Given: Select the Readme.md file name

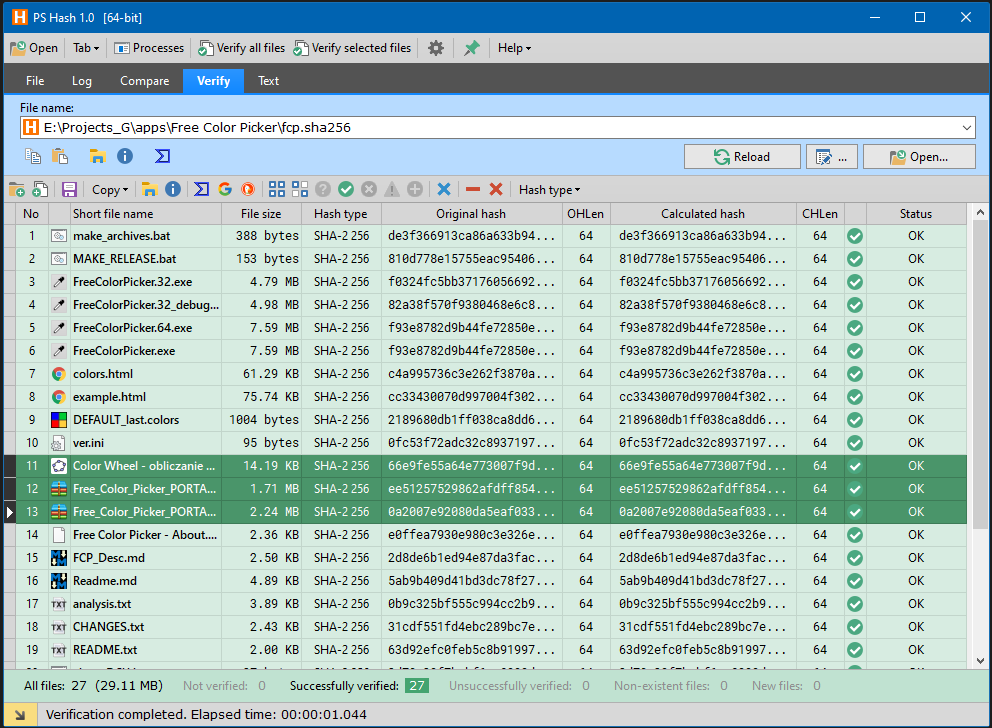Looking at the screenshot, I should coord(105,581).
